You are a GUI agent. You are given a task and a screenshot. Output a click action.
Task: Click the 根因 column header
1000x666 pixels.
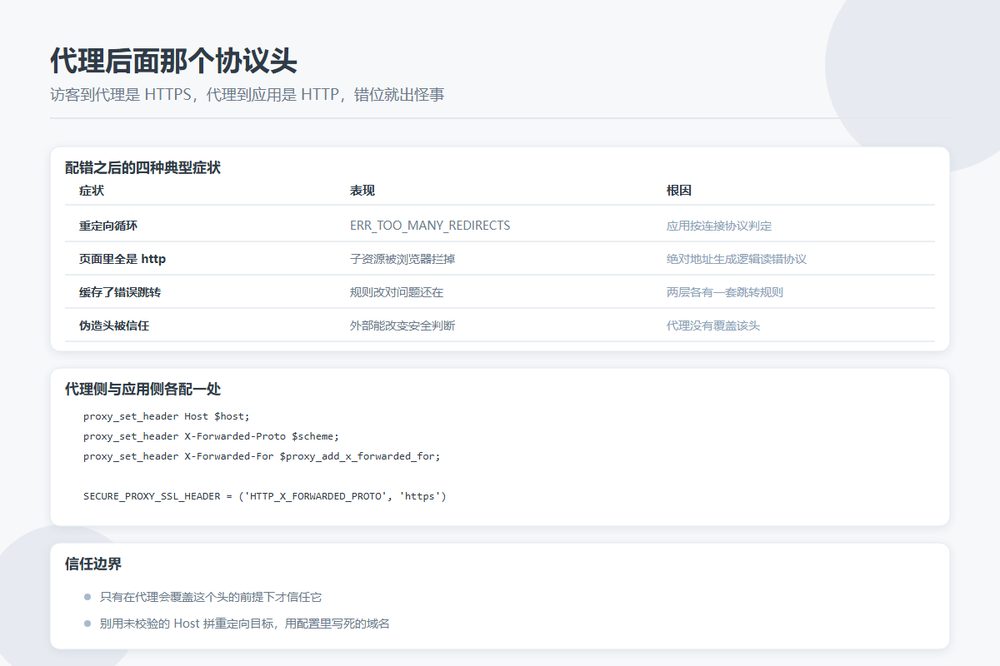coord(679,190)
